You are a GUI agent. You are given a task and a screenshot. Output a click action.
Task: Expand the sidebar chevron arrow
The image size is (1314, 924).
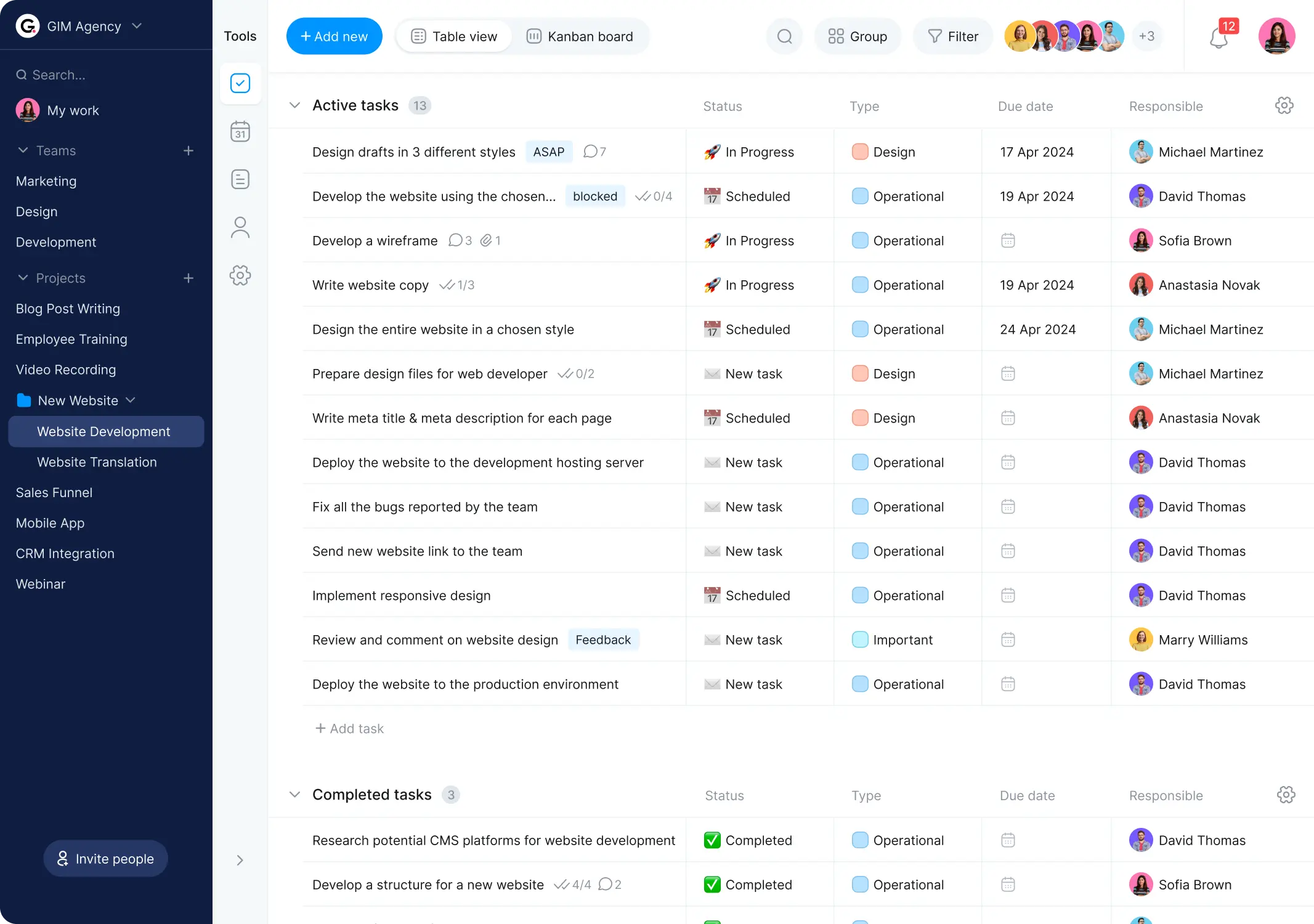click(x=240, y=860)
